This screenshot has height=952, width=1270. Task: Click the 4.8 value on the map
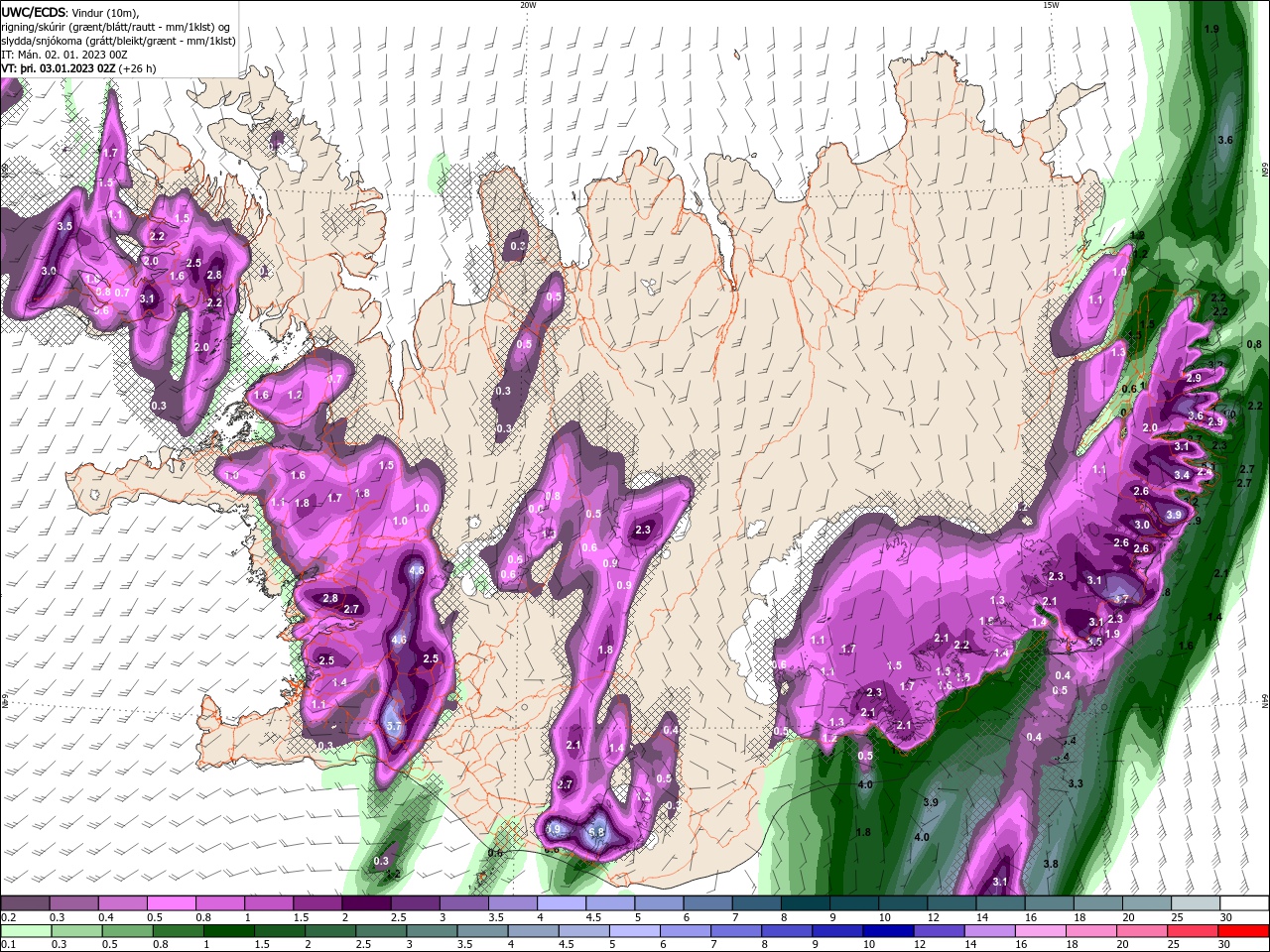417,570
